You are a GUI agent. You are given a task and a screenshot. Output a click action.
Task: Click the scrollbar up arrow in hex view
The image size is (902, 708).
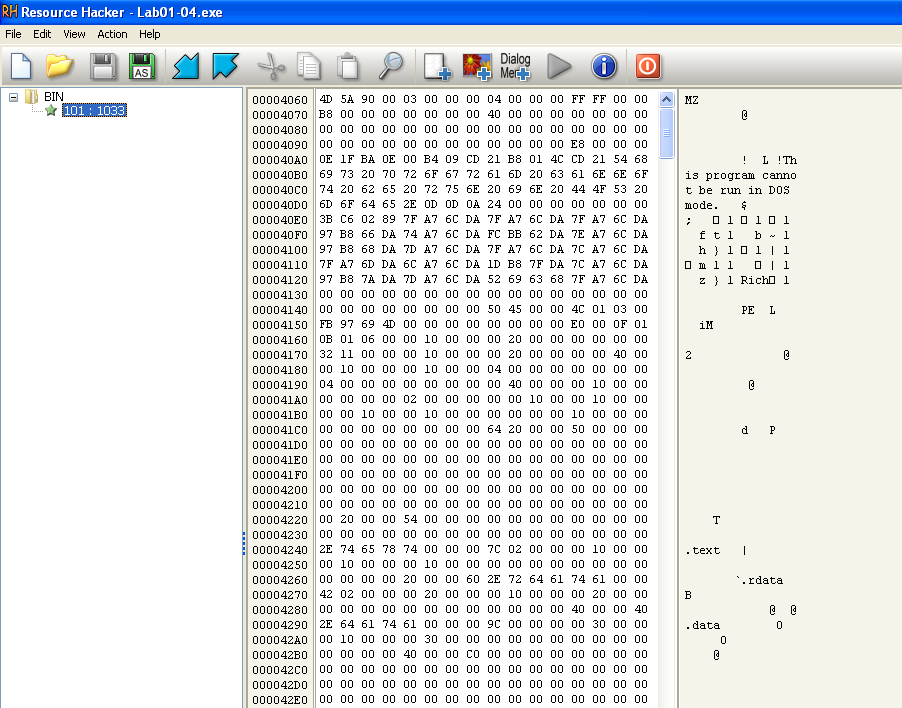(667, 99)
